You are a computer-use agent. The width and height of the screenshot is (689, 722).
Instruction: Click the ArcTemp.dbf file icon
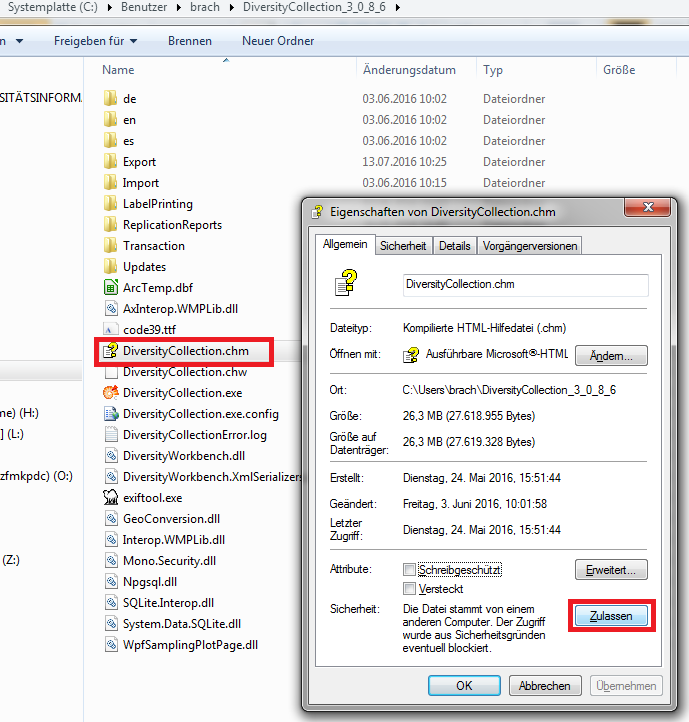click(111, 288)
